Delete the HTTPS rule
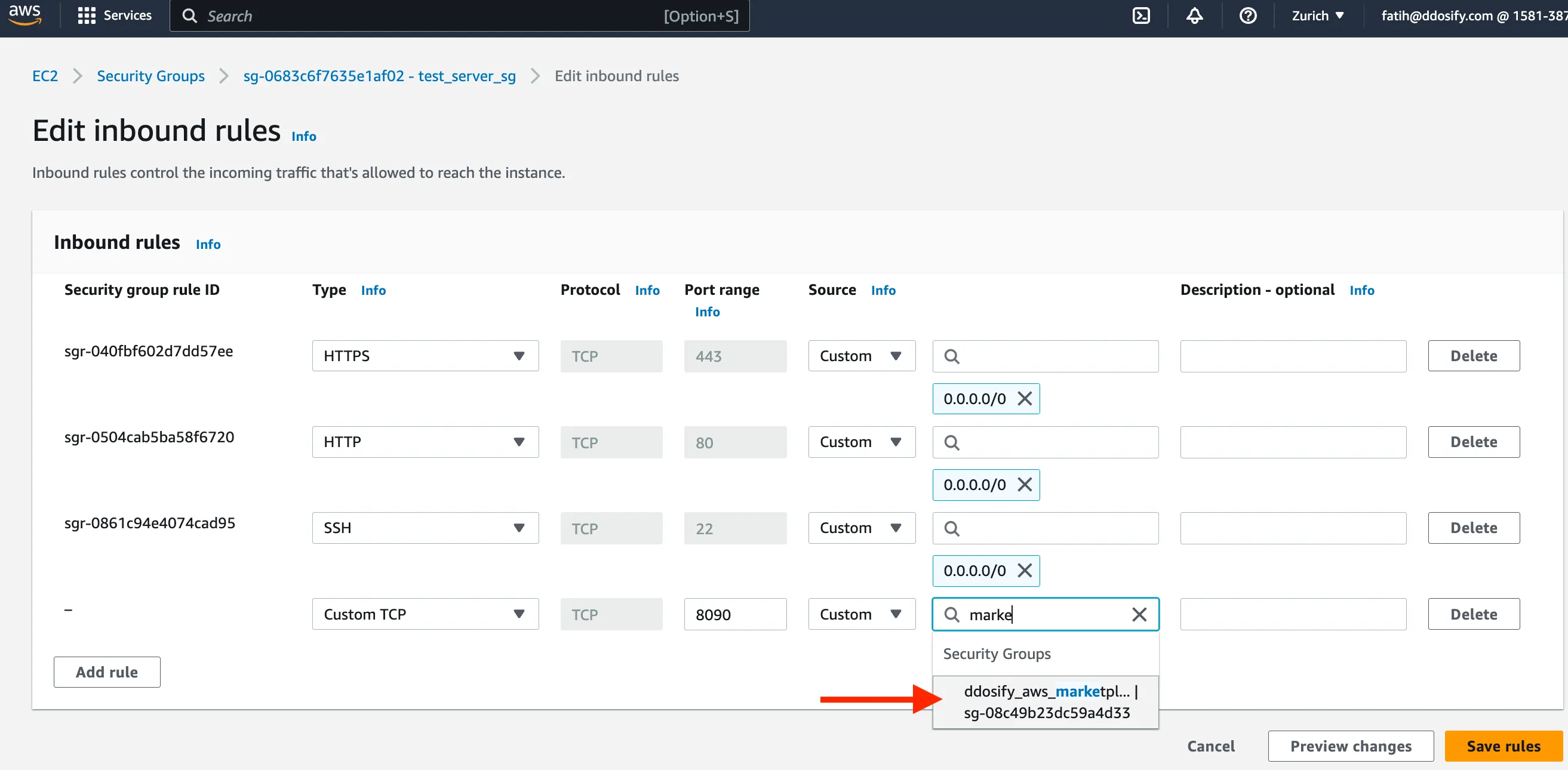 coord(1474,356)
